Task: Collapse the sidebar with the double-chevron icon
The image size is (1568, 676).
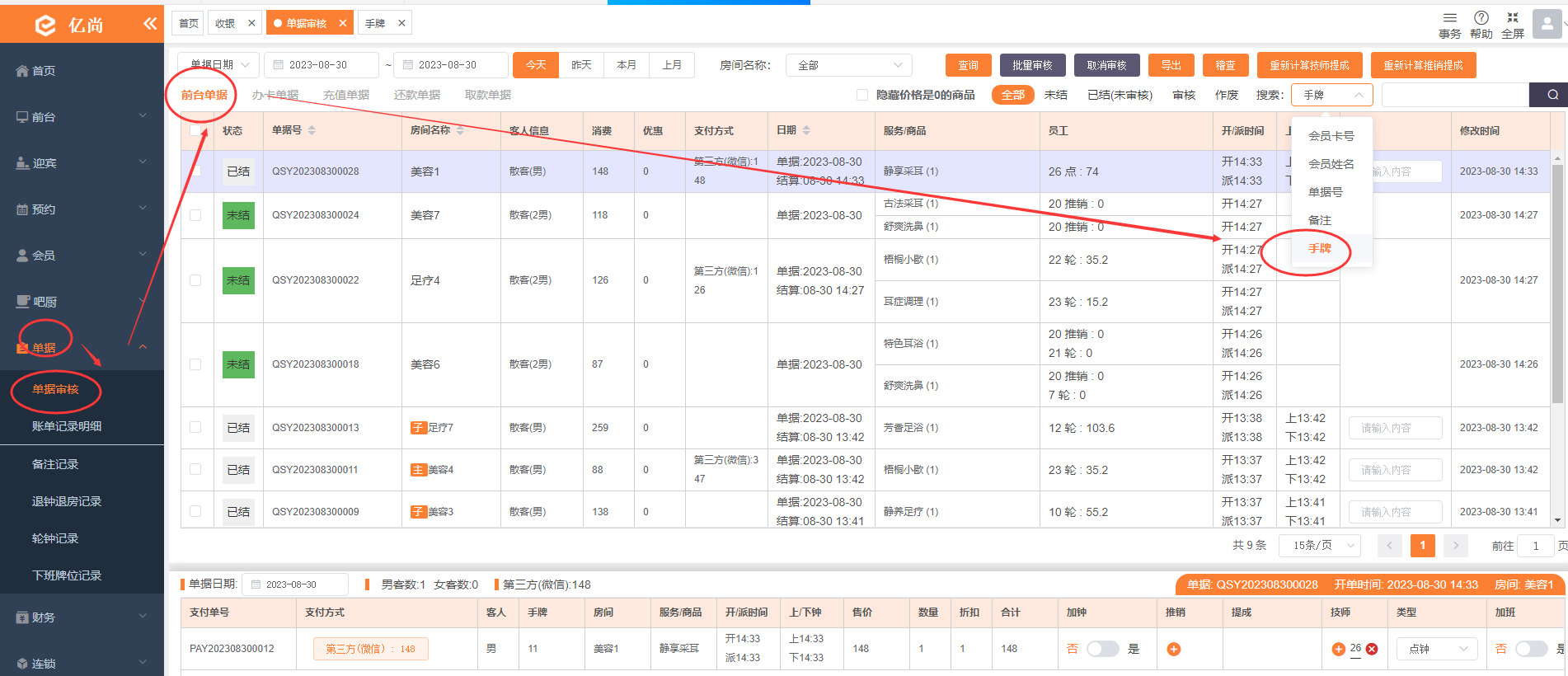Action: (x=149, y=23)
